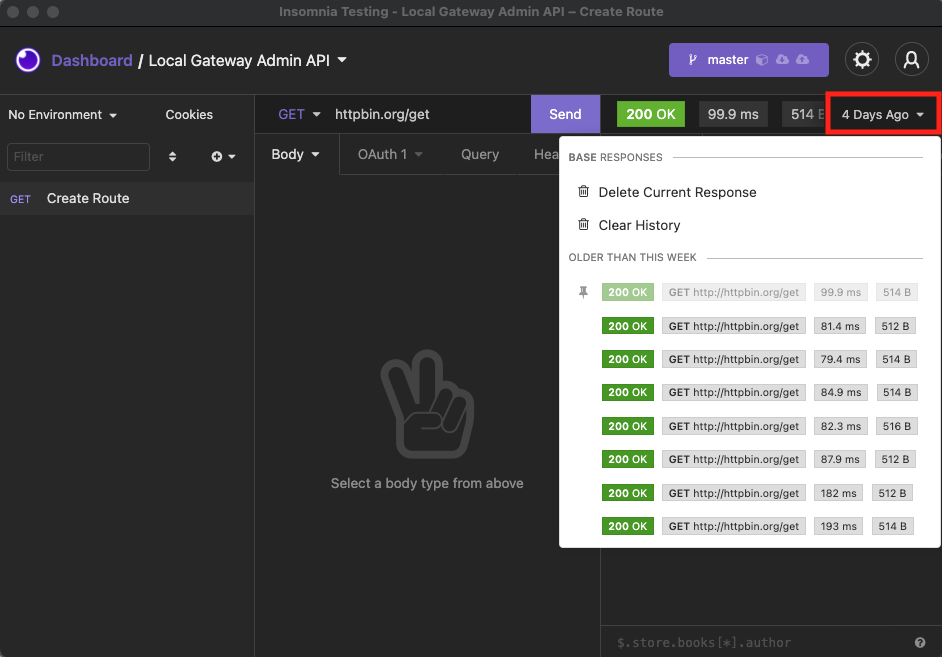Click the second cloud icon on master button
Image resolution: width=942 pixels, height=657 pixels.
tap(803, 59)
